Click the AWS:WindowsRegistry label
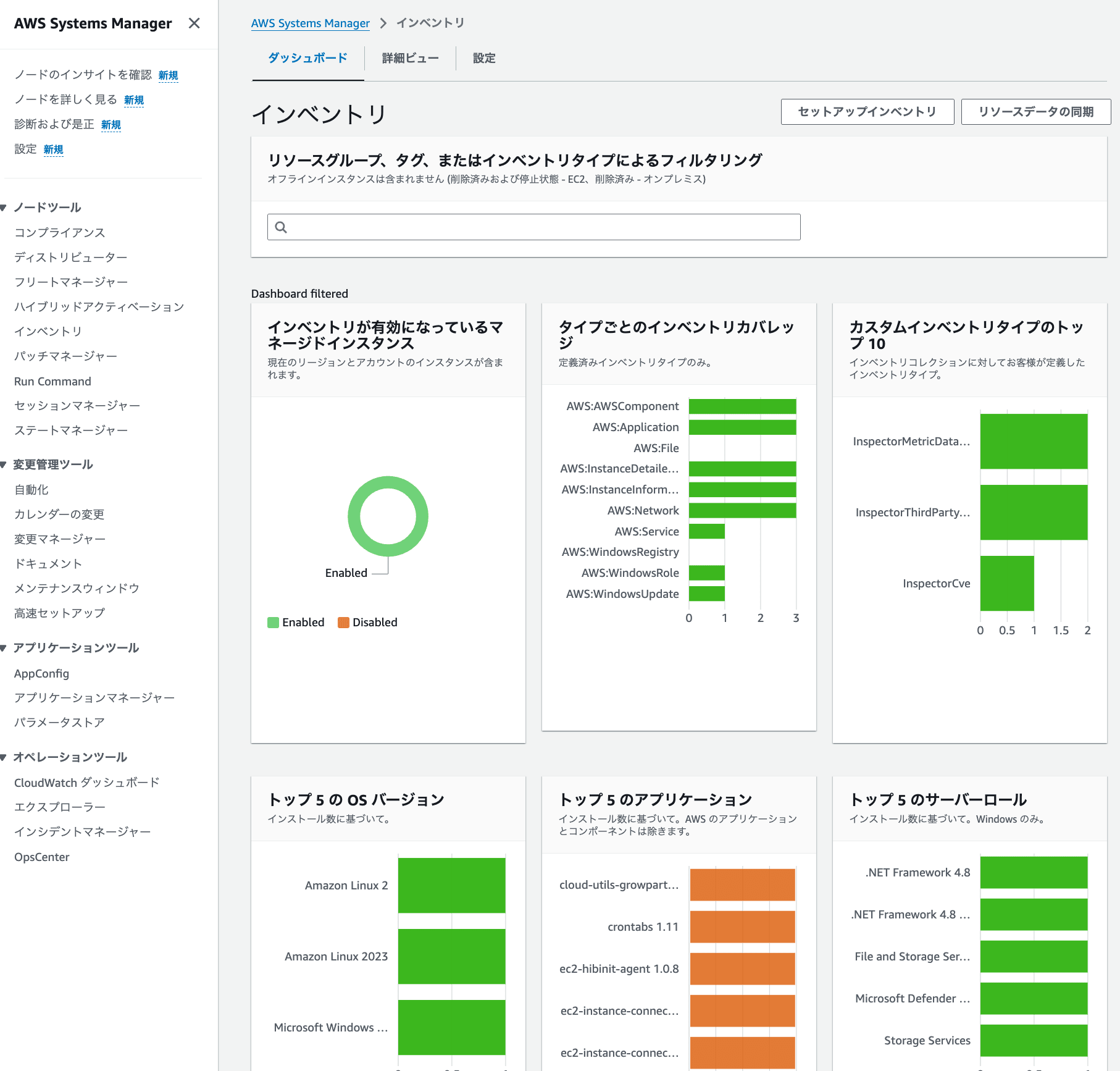This screenshot has height=1071, width=1120. [620, 552]
